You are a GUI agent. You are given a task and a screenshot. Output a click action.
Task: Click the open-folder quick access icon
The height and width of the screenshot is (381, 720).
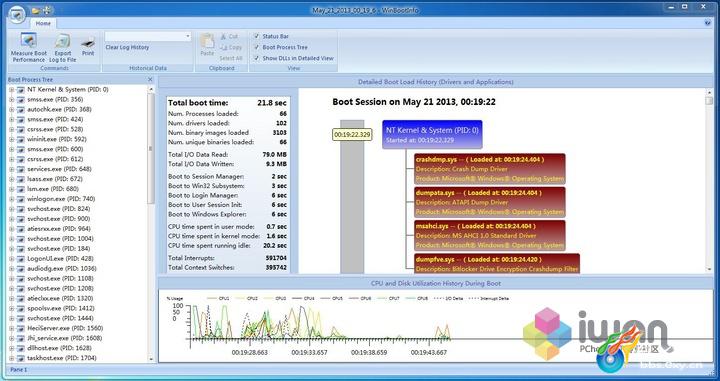36,10
